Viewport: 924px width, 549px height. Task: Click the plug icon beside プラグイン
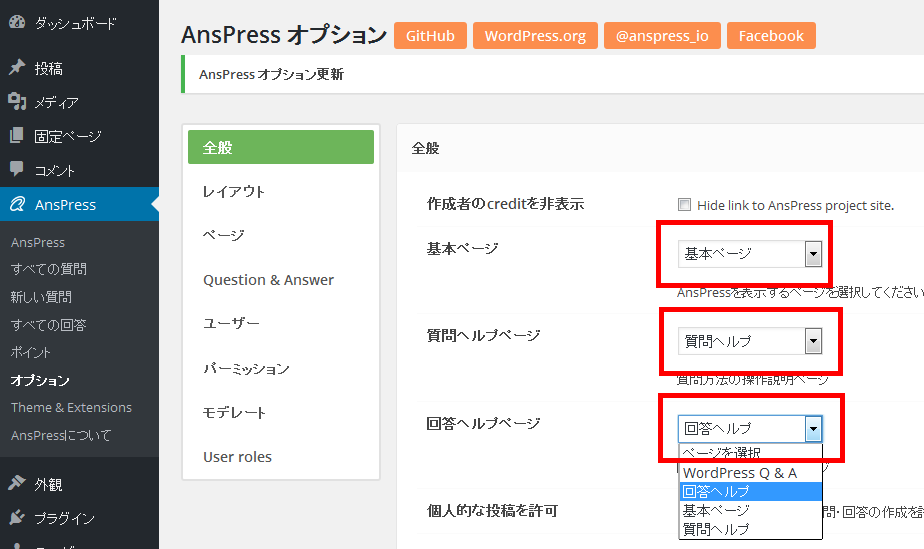point(17,517)
